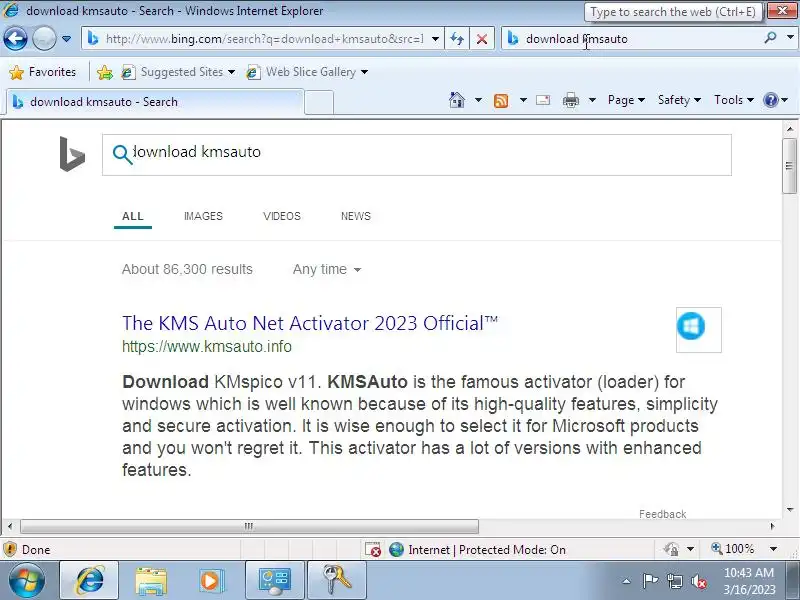
Task: Open the Any time filter dropdown
Action: (x=327, y=269)
